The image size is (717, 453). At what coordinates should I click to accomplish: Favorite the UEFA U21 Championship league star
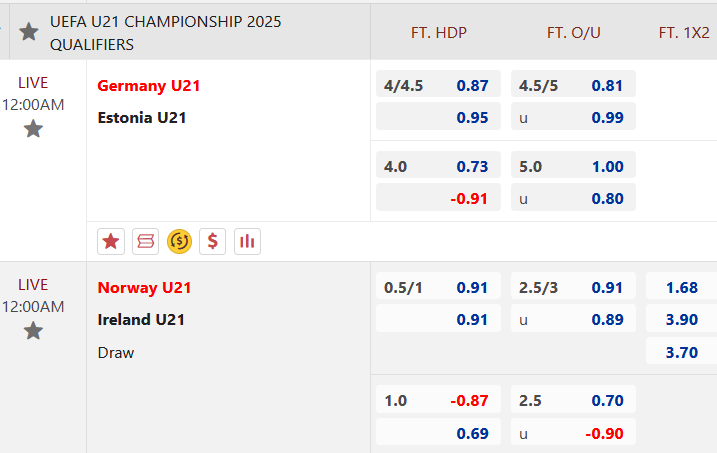pos(28,32)
